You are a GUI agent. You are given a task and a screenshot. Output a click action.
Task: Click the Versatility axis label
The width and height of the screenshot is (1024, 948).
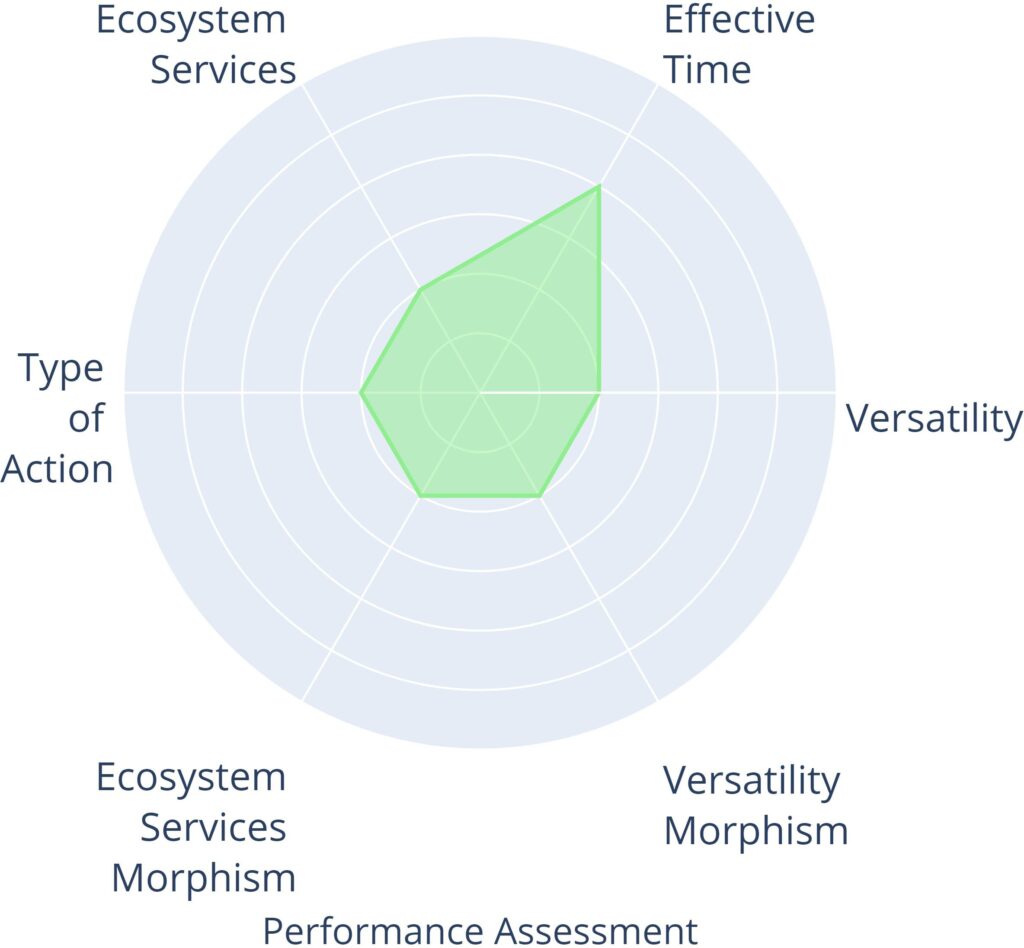tap(934, 418)
